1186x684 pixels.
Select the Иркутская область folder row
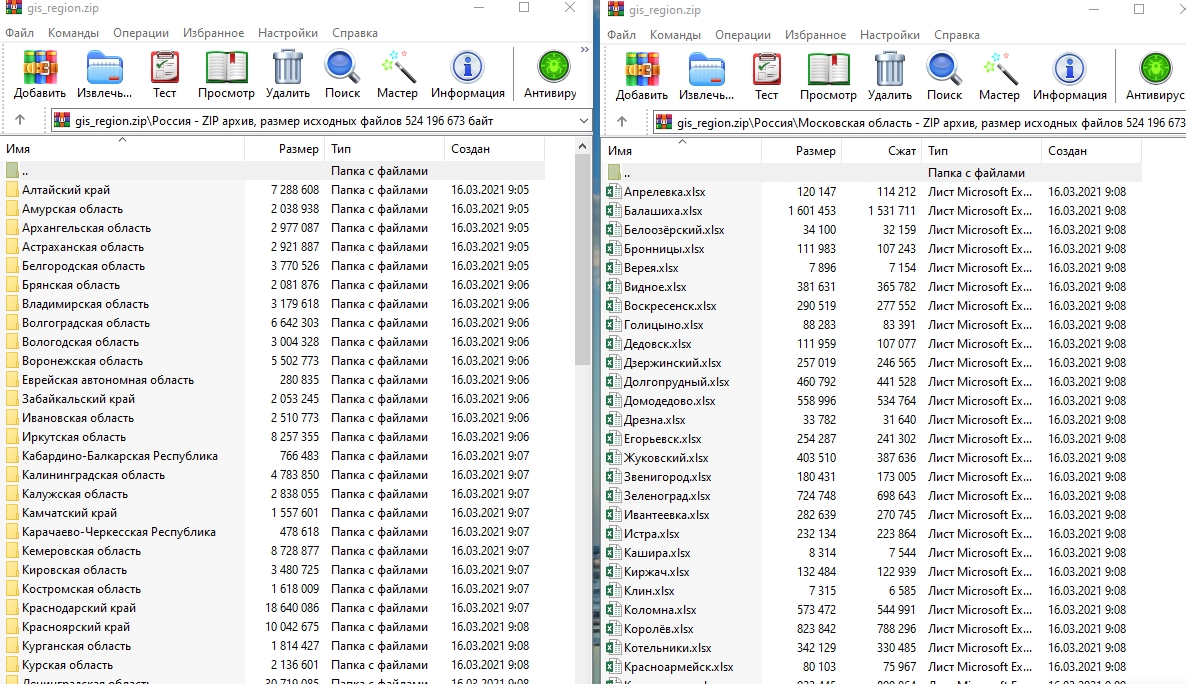(x=273, y=437)
